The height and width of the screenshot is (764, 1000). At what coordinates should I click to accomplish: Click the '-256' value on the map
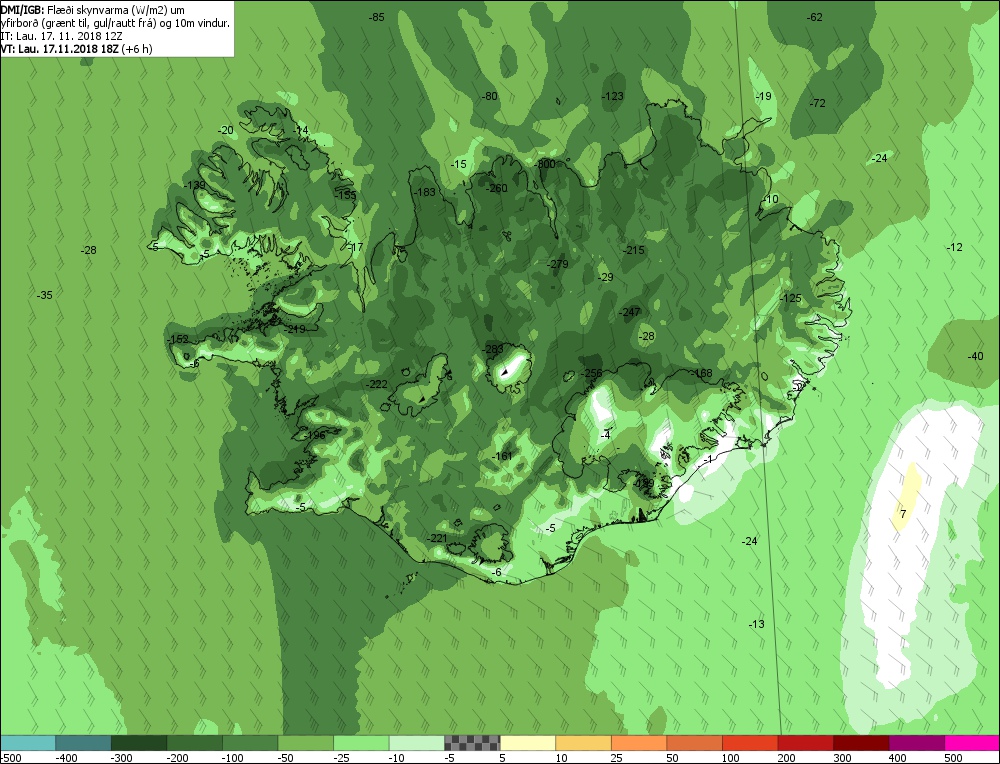(592, 374)
